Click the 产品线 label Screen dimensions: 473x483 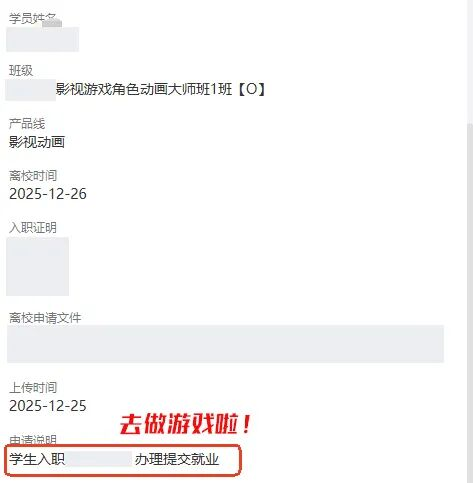click(x=27, y=124)
